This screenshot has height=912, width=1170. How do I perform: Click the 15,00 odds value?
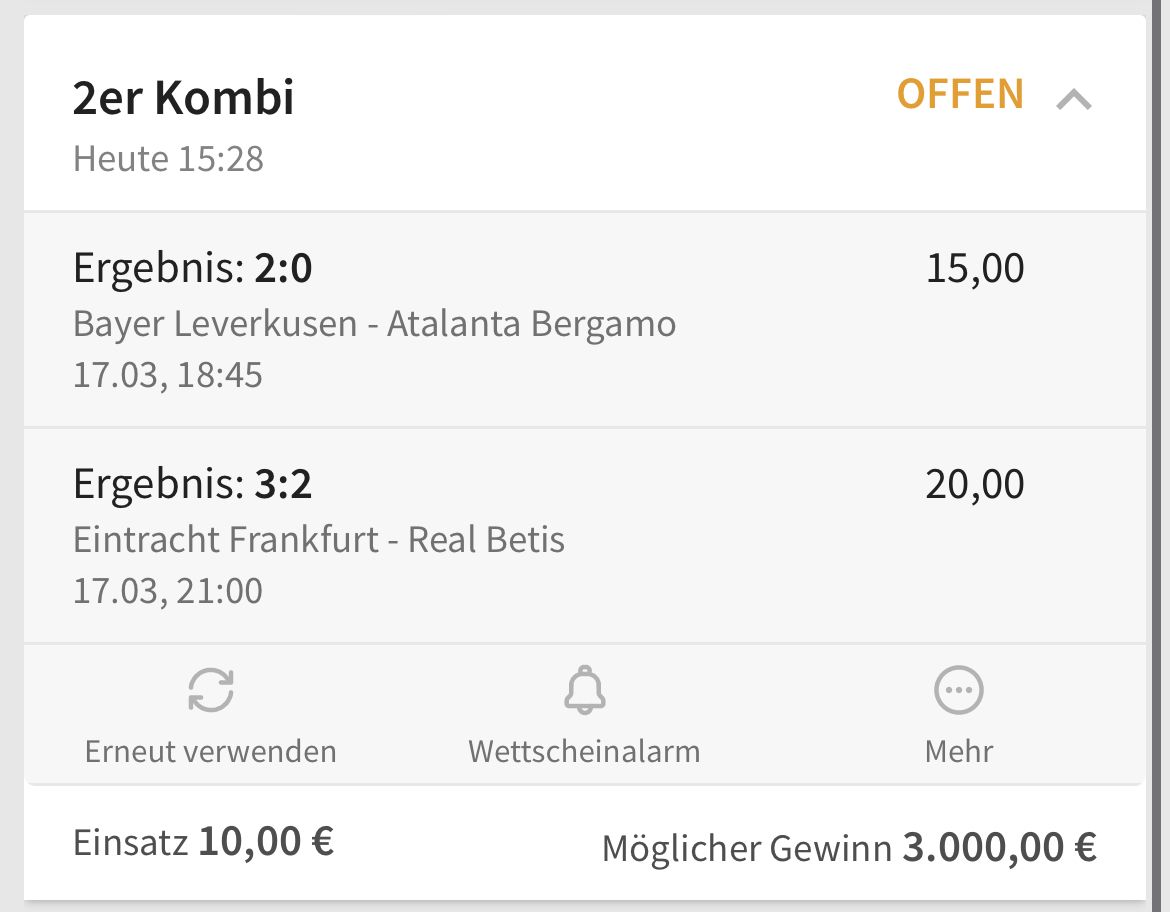975,268
